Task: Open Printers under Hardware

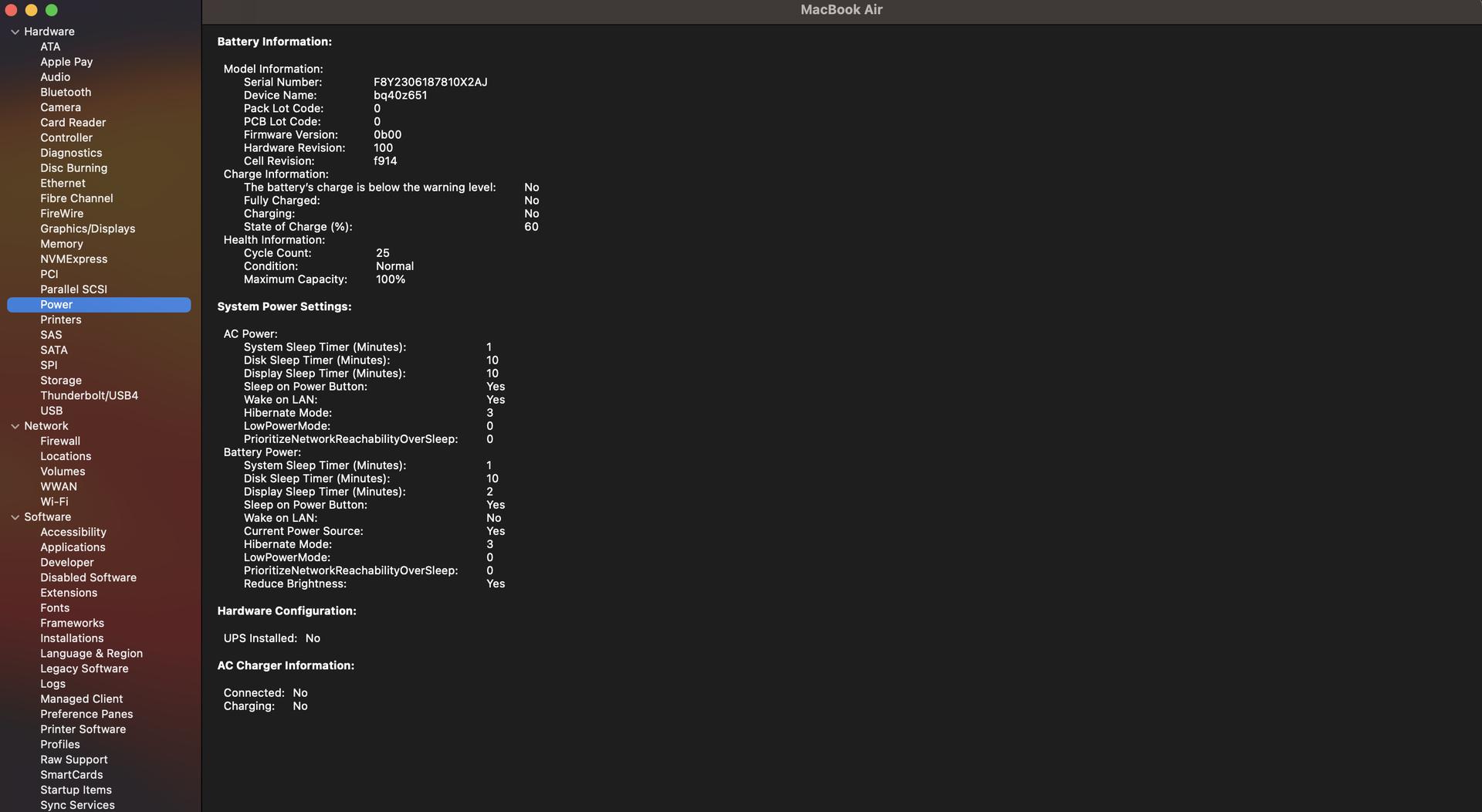Action: [61, 320]
